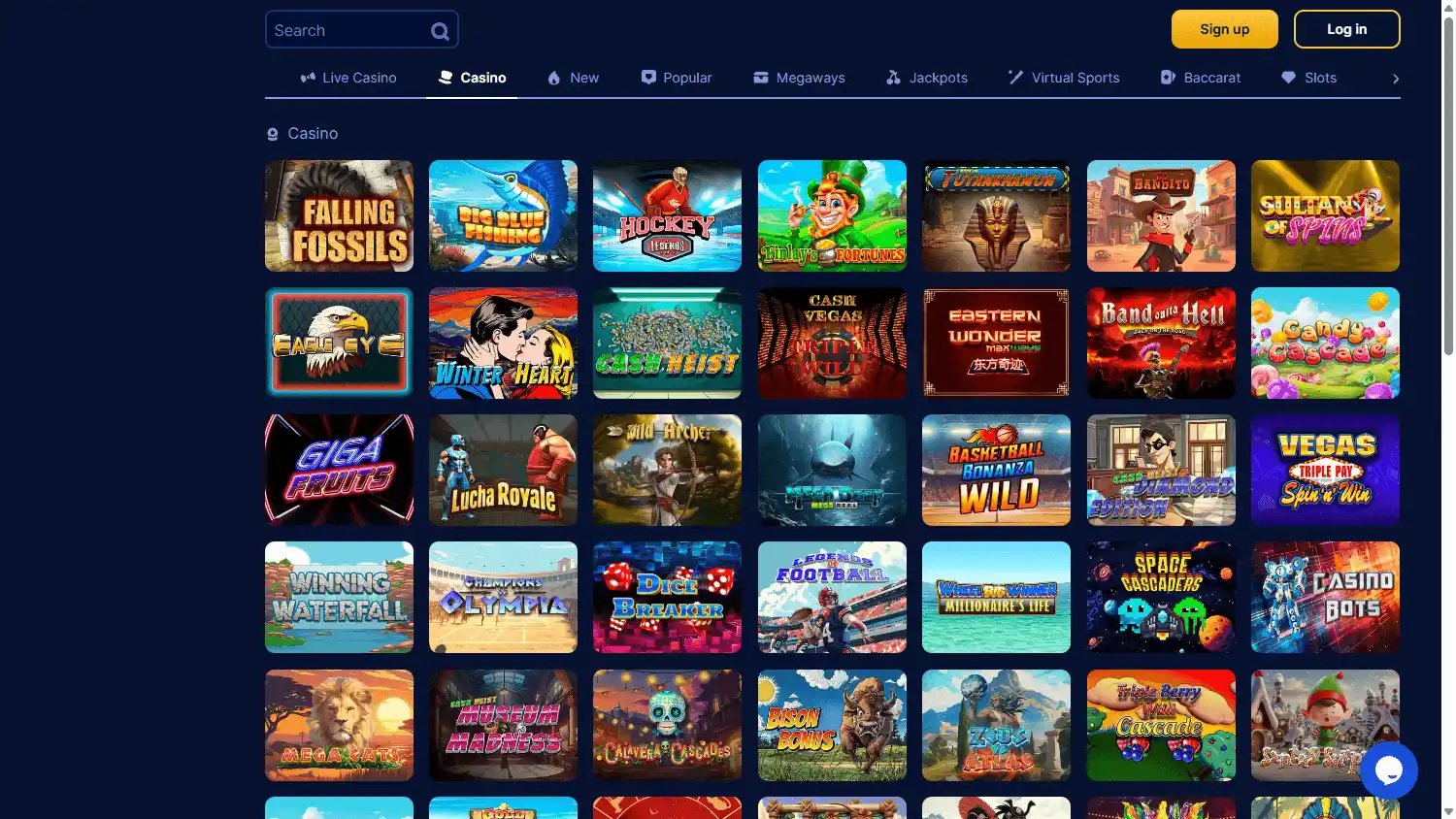Viewport: 1456px width, 819px height.
Task: Open the live chat bubble
Action: coord(1389,770)
